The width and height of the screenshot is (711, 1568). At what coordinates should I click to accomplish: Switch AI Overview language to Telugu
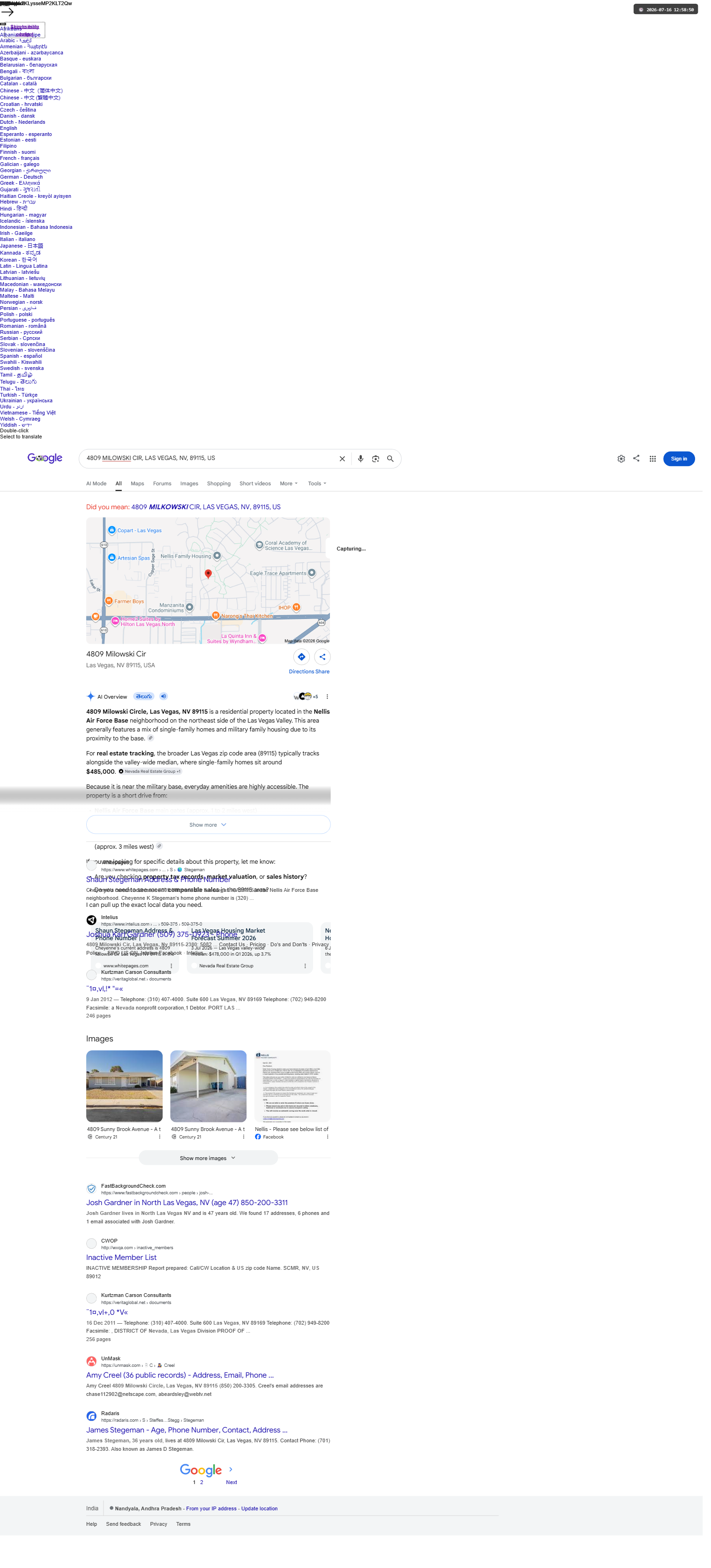[145, 704]
